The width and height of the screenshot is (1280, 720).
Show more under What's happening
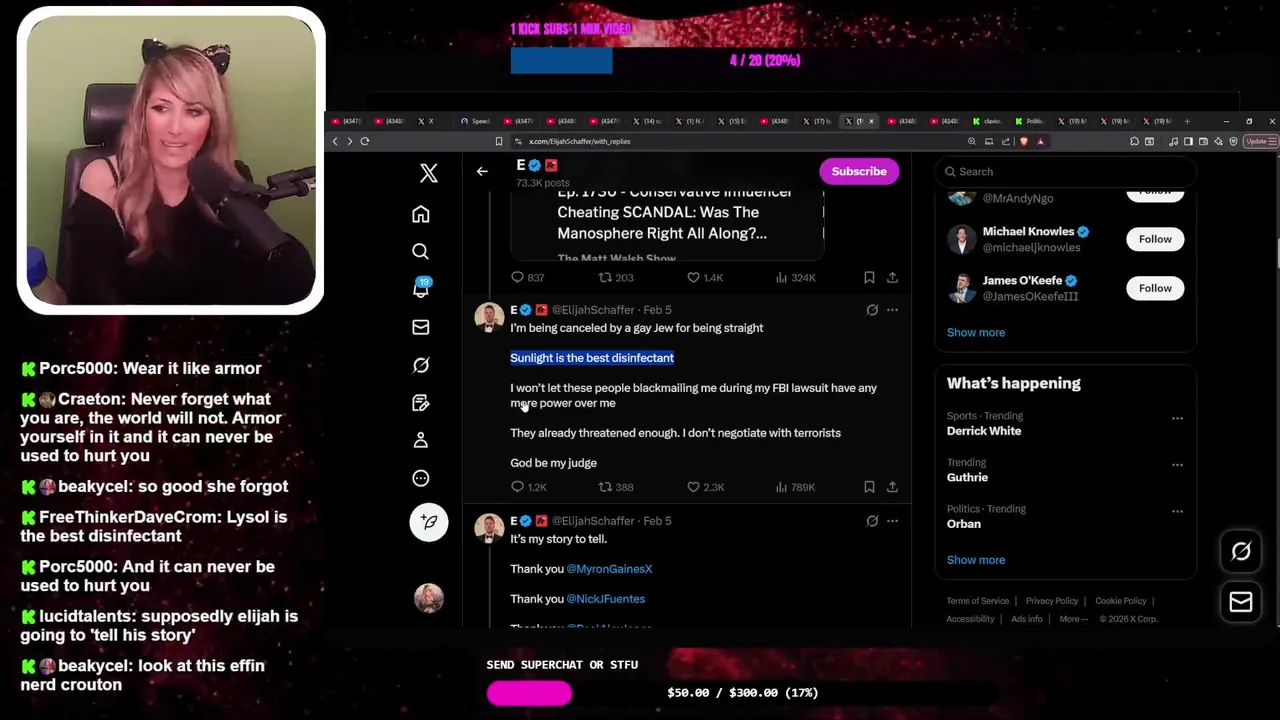click(976, 560)
